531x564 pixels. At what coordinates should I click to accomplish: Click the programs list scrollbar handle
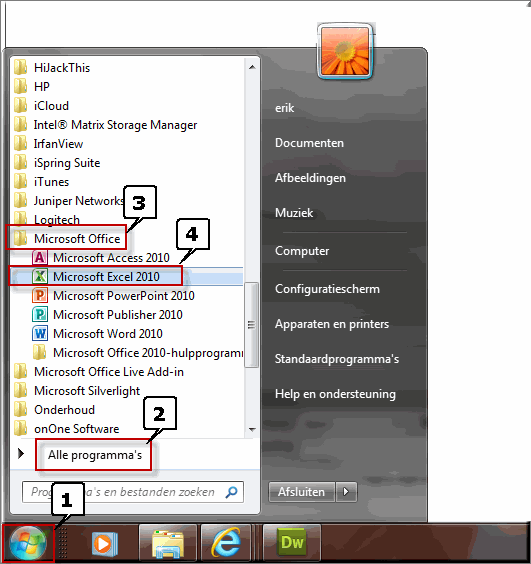point(251,325)
